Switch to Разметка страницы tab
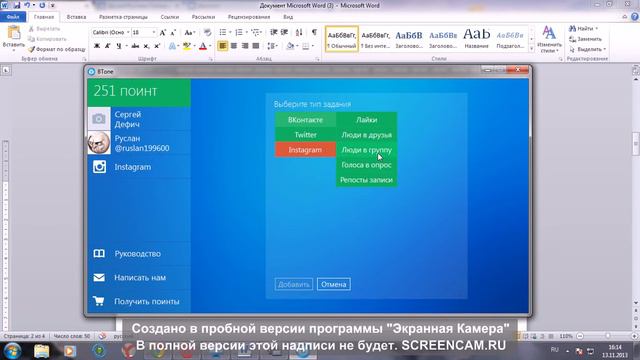 [123, 17]
